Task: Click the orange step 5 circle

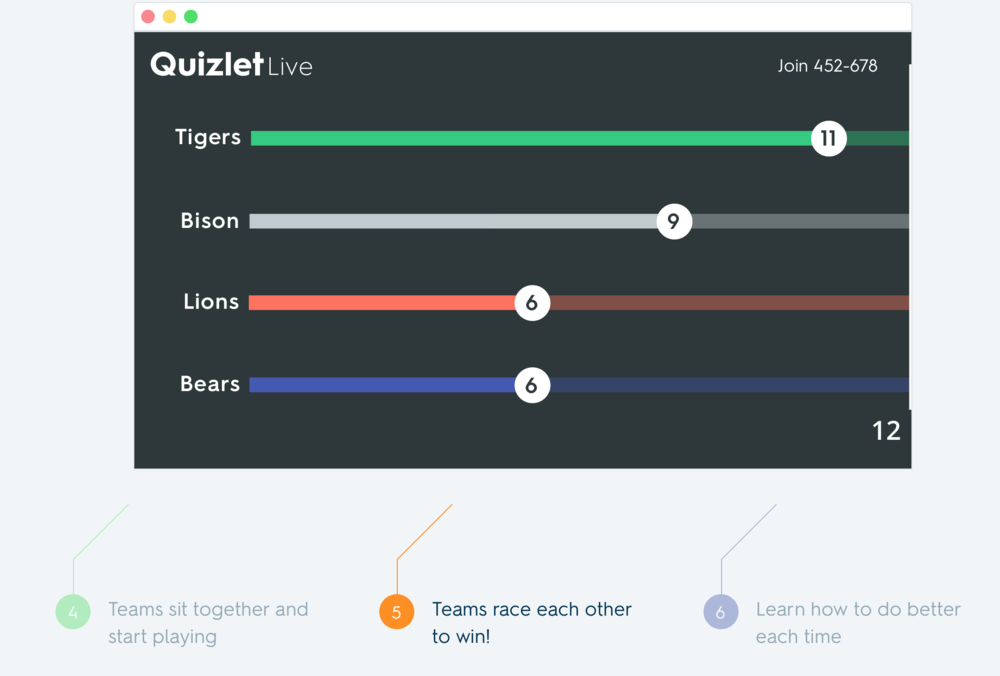Action: (397, 612)
